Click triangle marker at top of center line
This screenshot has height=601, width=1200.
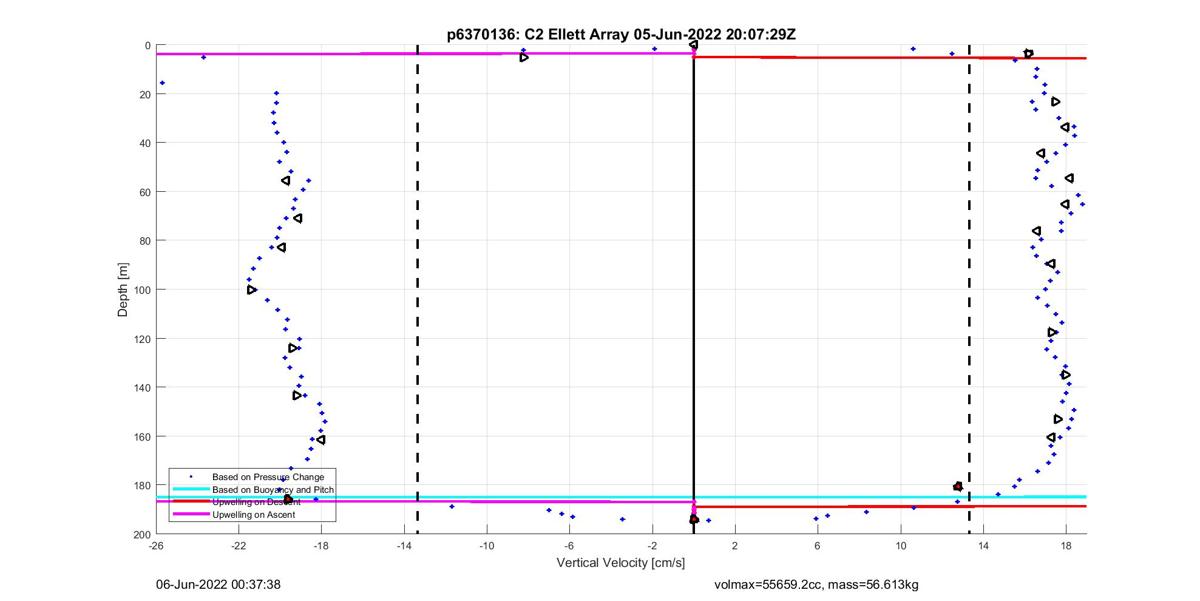693,45
